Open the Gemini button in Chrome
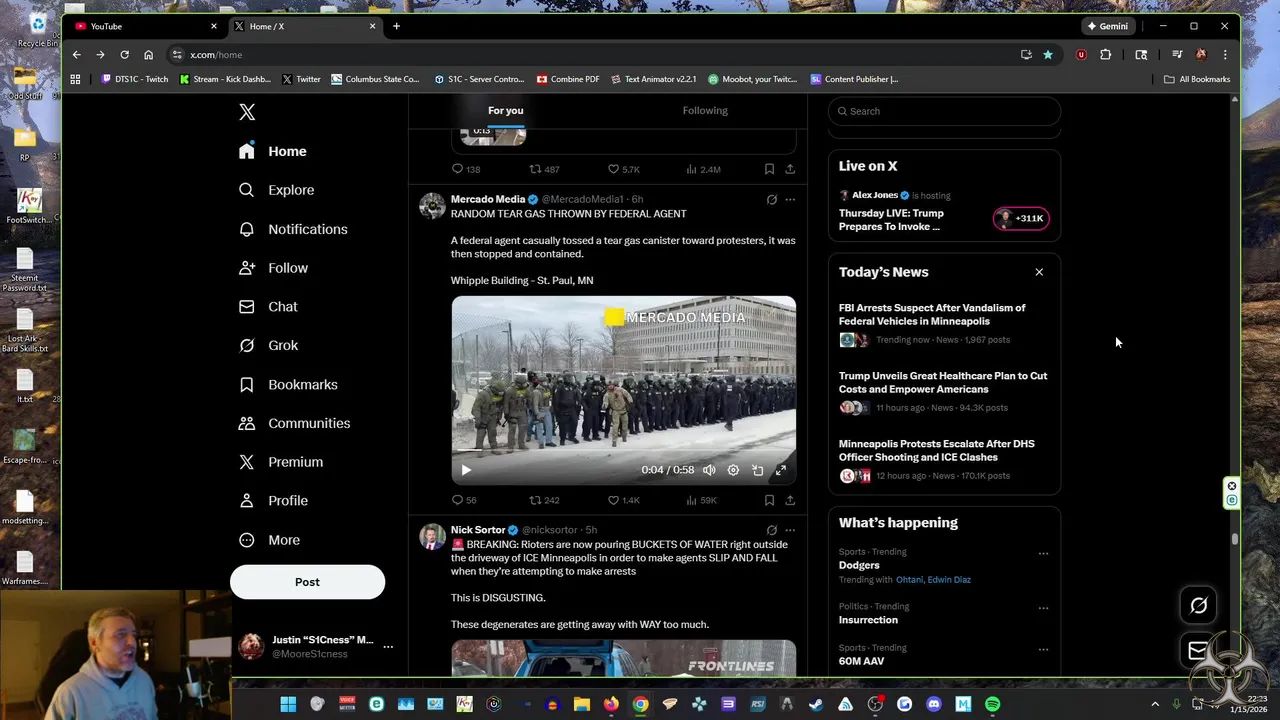This screenshot has width=1280, height=720. 1108,26
